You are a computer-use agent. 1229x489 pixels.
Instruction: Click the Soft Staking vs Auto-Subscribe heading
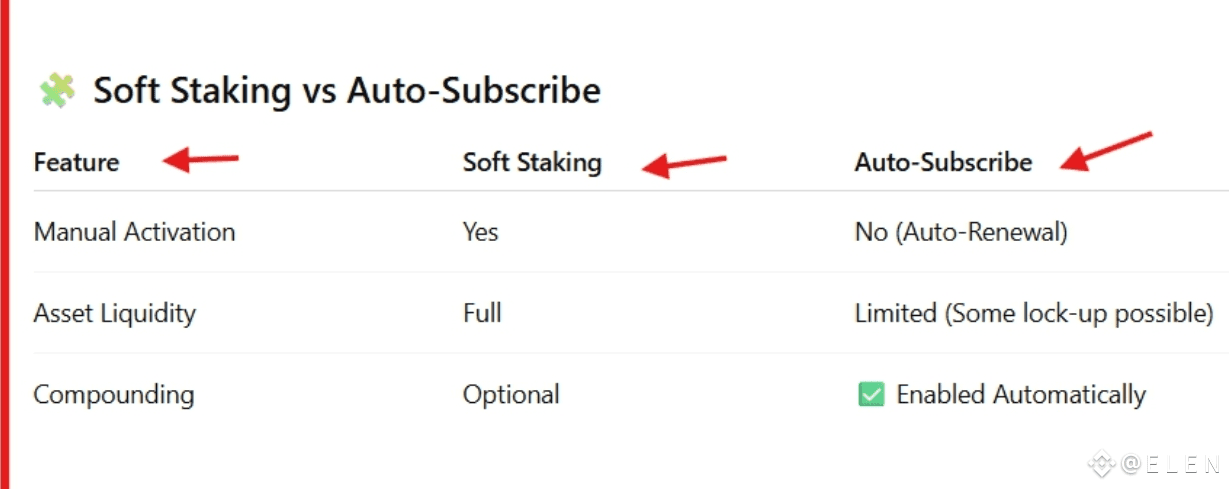[x=347, y=91]
